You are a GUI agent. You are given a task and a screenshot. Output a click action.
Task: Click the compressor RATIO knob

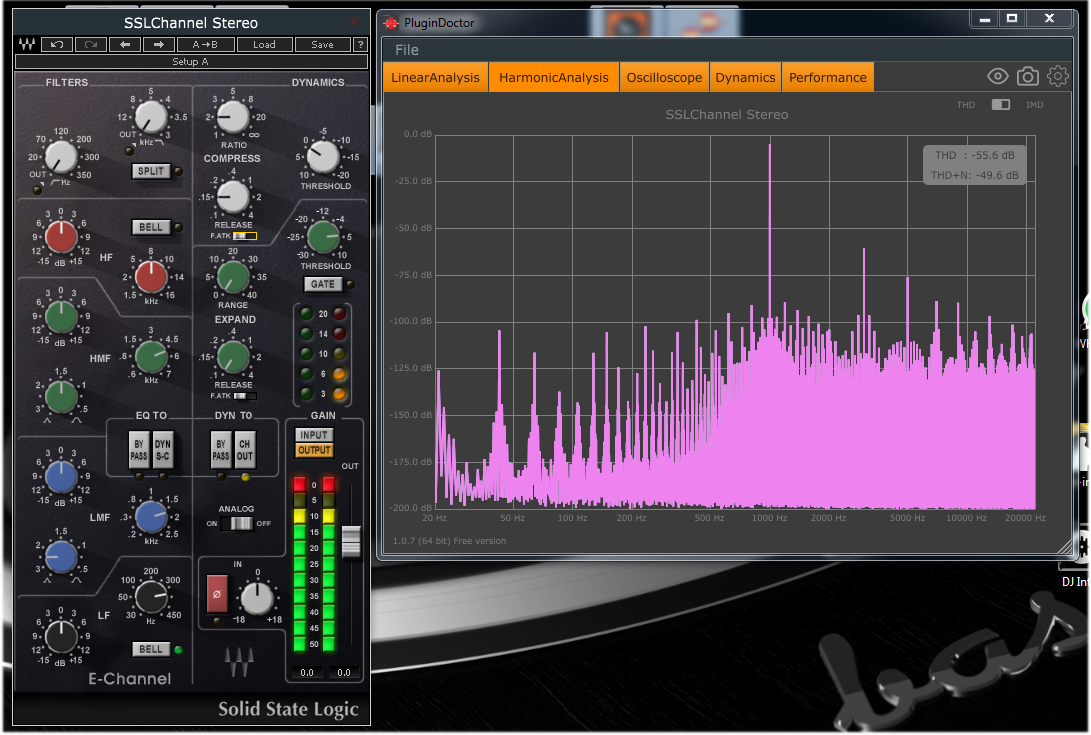(x=233, y=117)
